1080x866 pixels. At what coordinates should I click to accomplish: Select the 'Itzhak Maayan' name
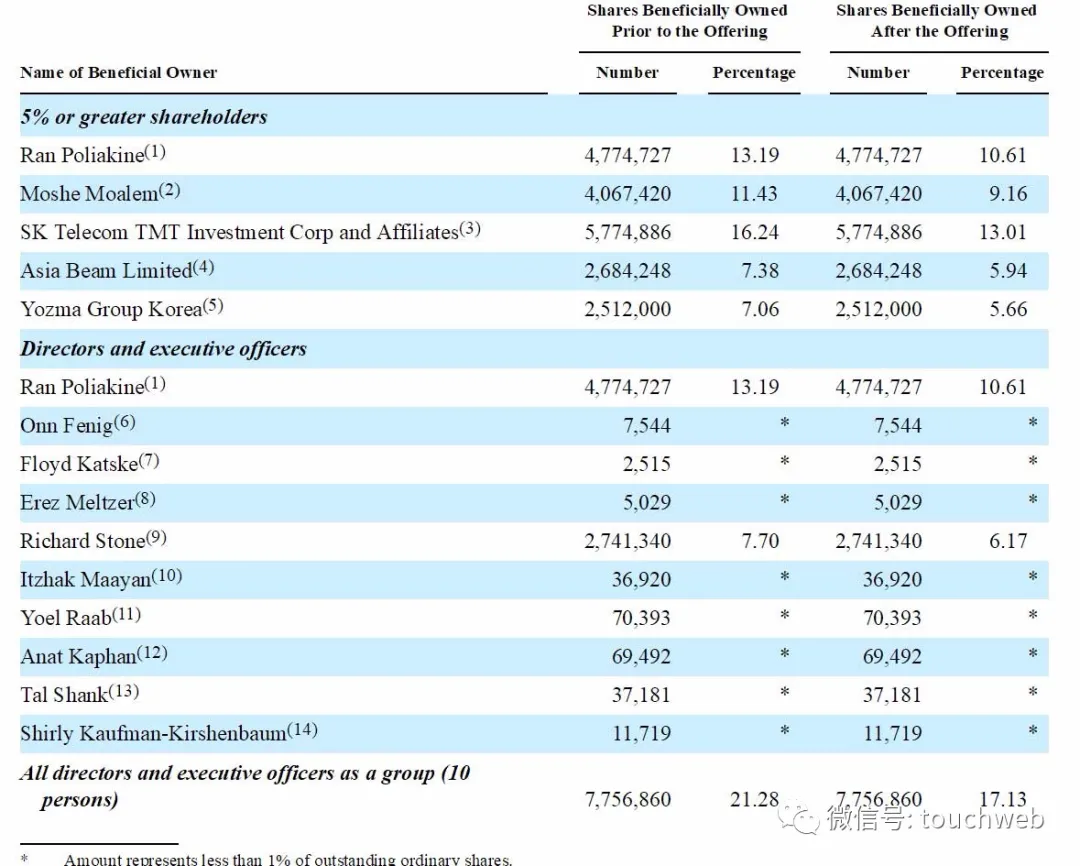(x=101, y=579)
